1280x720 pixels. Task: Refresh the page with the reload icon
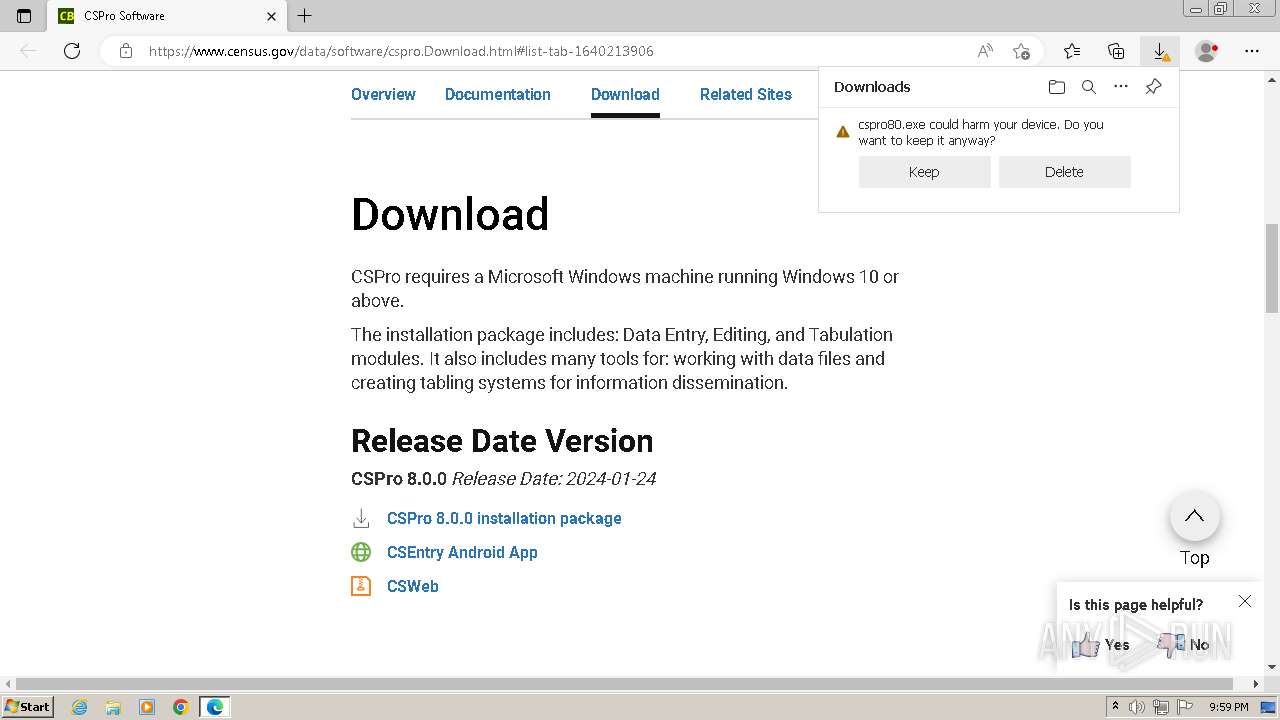[72, 51]
